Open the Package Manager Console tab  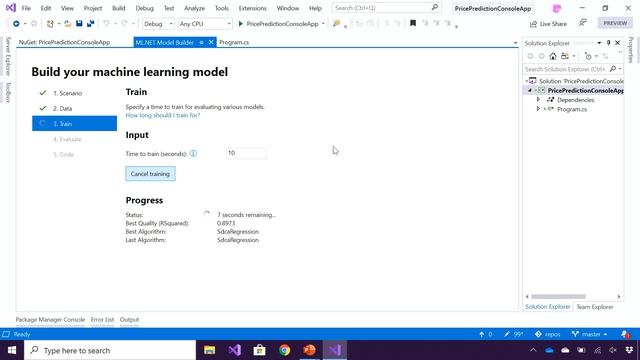pos(50,320)
